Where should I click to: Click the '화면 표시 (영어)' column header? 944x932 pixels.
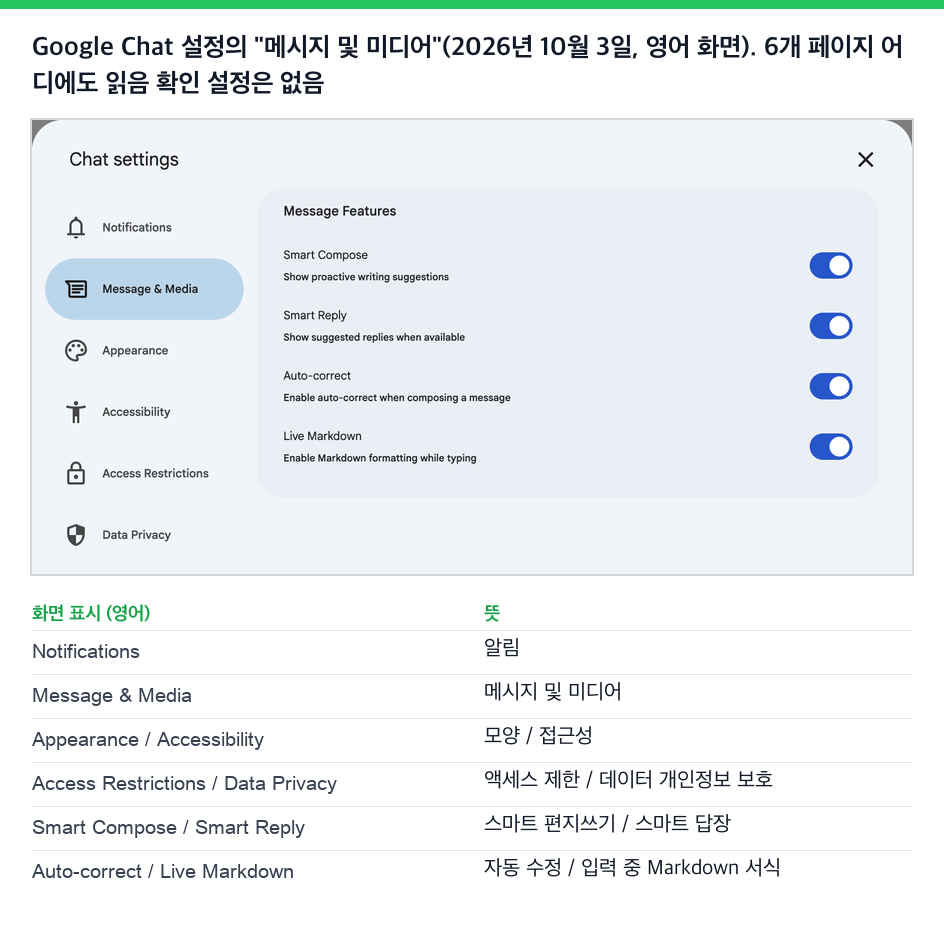pos(91,613)
